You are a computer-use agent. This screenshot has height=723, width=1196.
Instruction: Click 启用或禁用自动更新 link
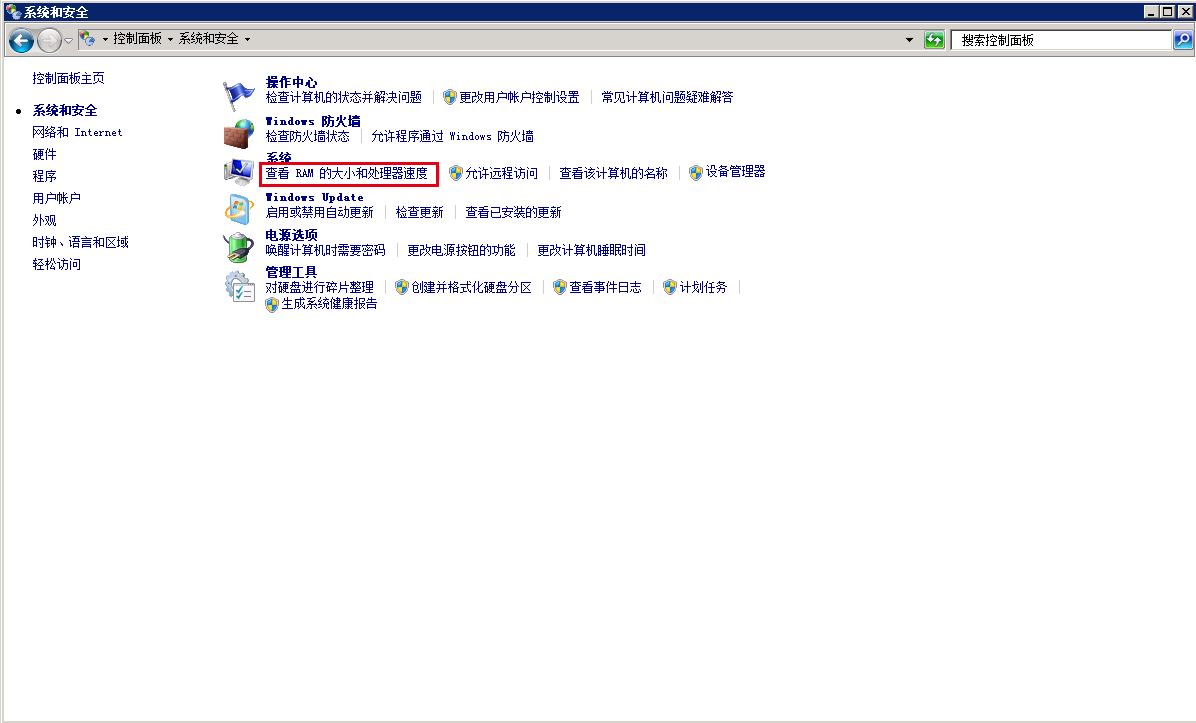(313, 212)
